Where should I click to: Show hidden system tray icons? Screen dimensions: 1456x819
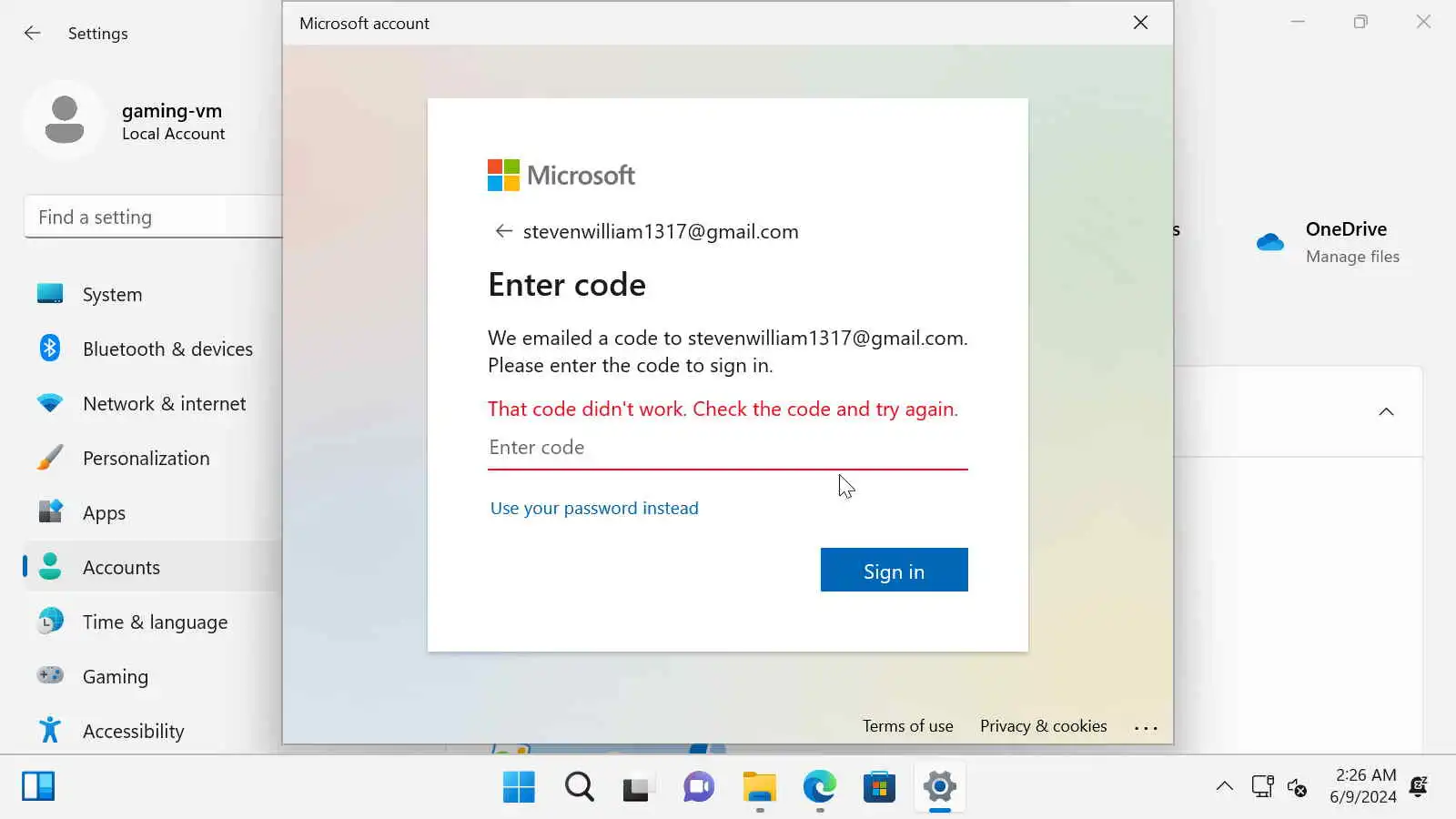[1225, 786]
